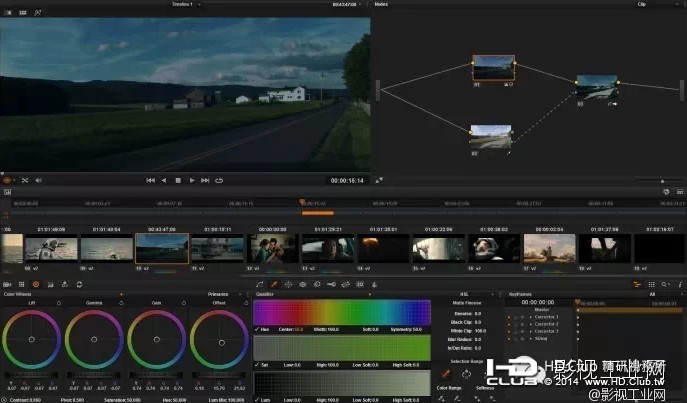
Task: Click the audio mute speaker icon
Action: [x=38, y=180]
